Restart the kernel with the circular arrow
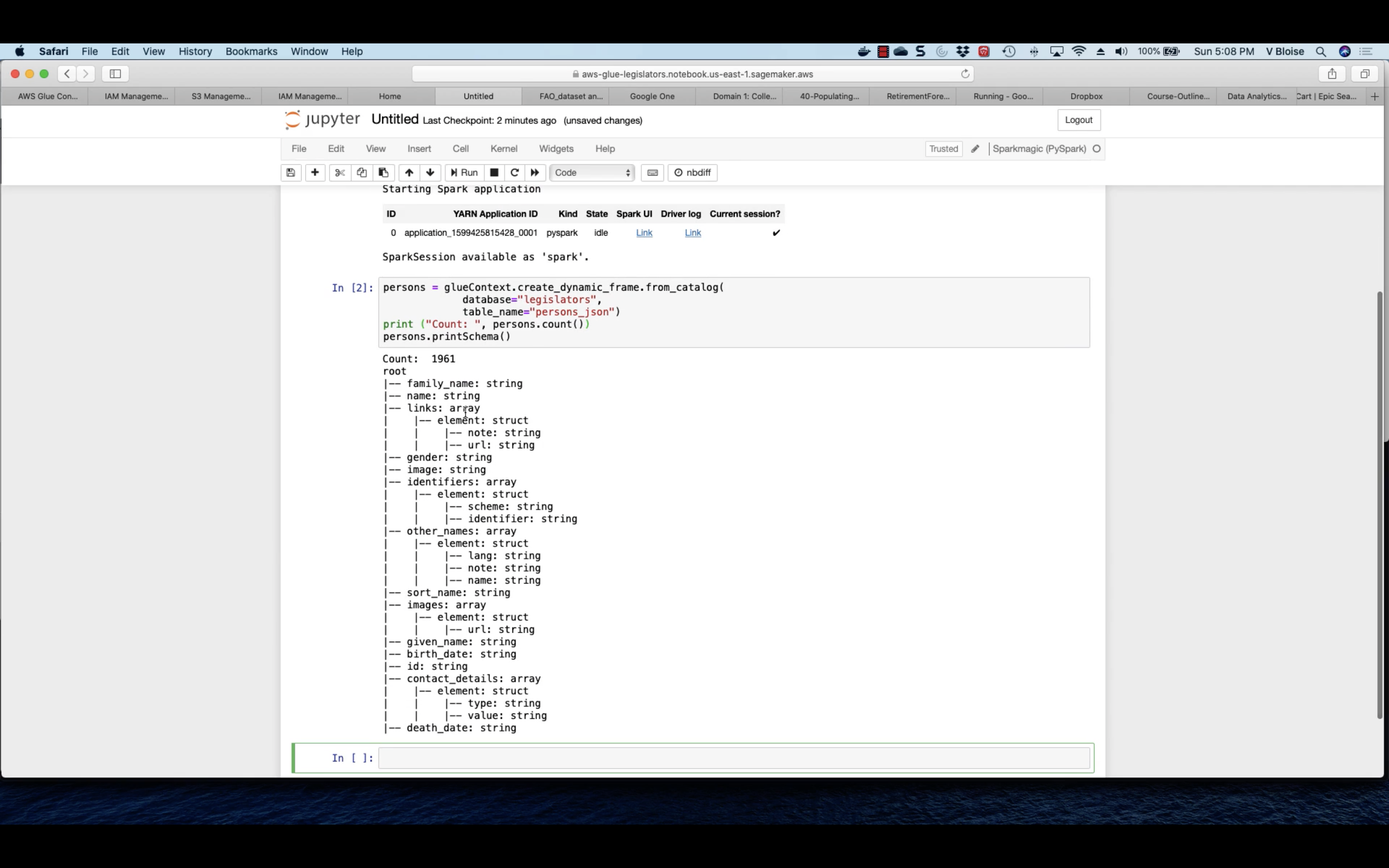The height and width of the screenshot is (868, 1389). (x=514, y=173)
